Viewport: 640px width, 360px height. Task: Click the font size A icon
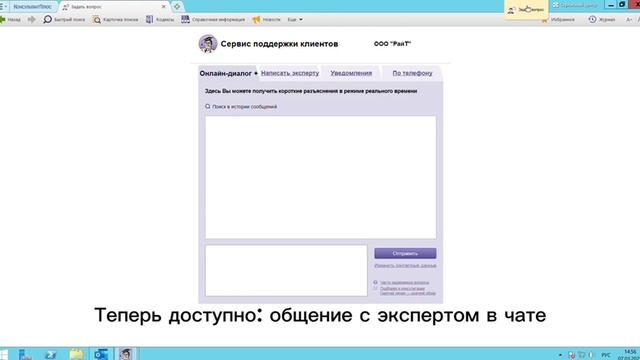pos(629,20)
